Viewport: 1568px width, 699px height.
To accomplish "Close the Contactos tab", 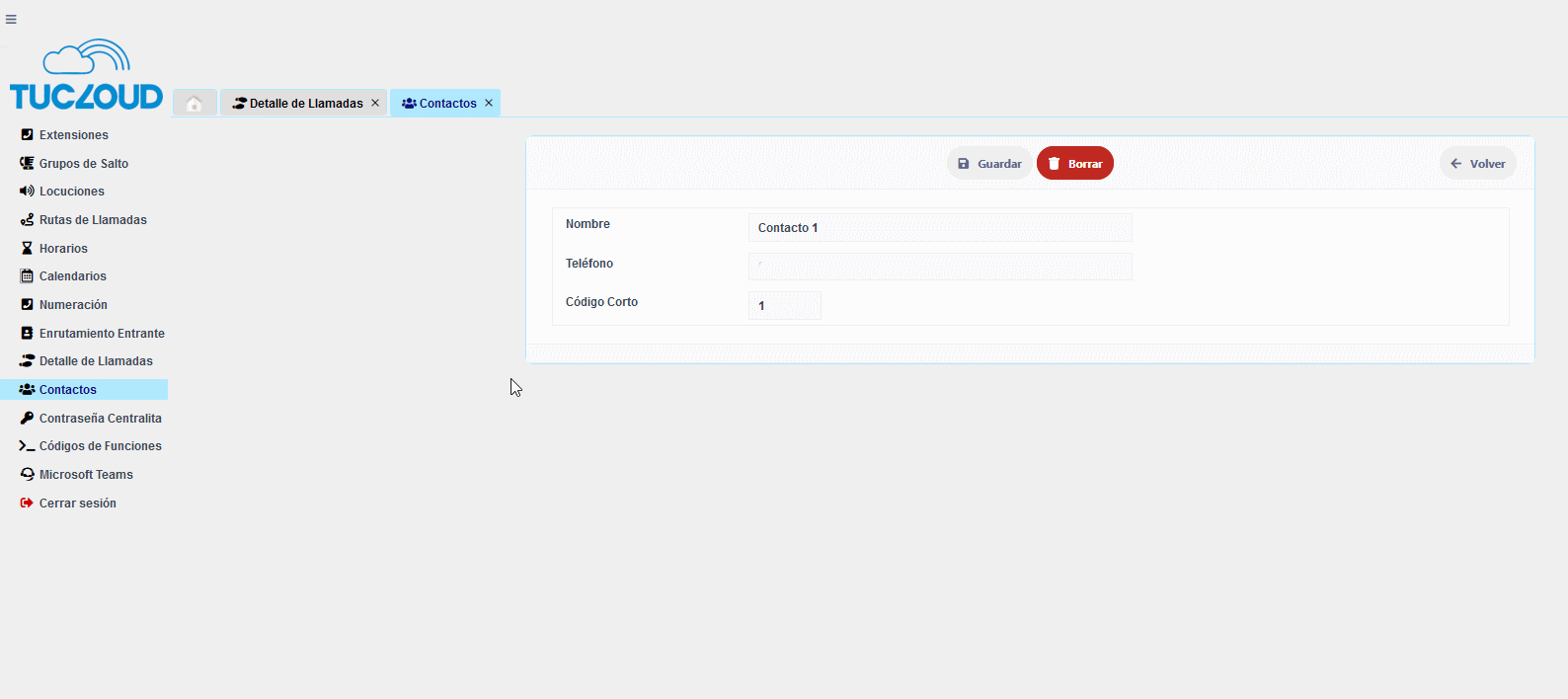I will pos(489,103).
